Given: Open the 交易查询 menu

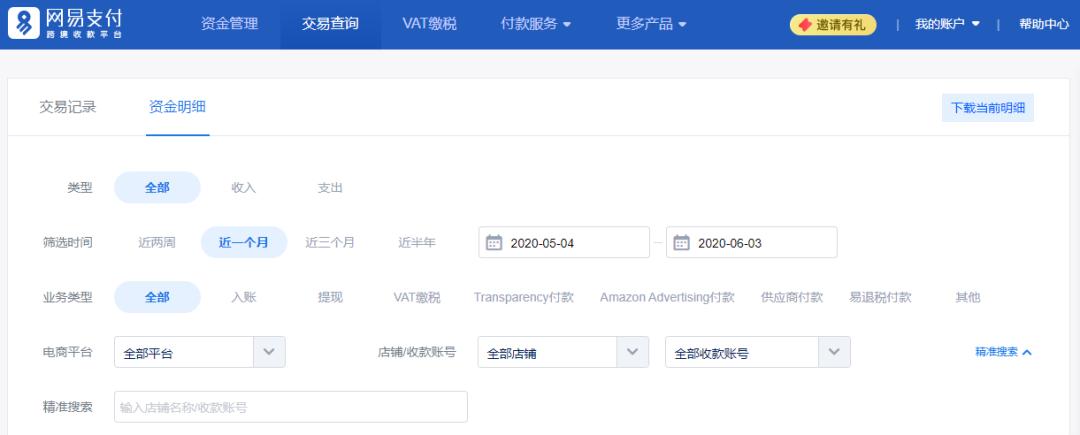Looking at the screenshot, I should [330, 24].
